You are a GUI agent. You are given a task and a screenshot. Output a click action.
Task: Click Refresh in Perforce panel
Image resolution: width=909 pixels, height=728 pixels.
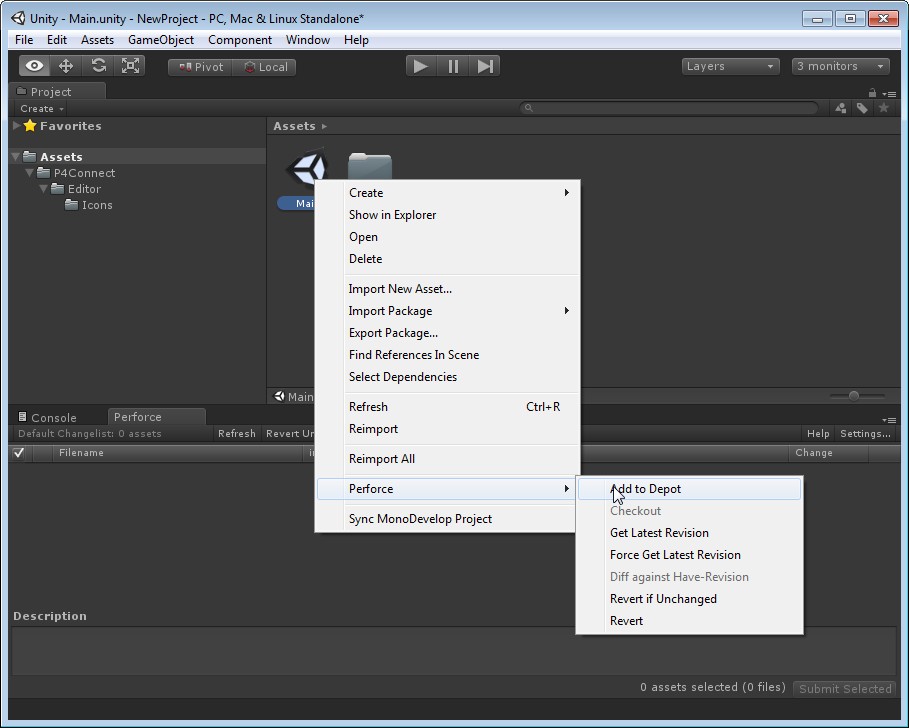click(237, 434)
